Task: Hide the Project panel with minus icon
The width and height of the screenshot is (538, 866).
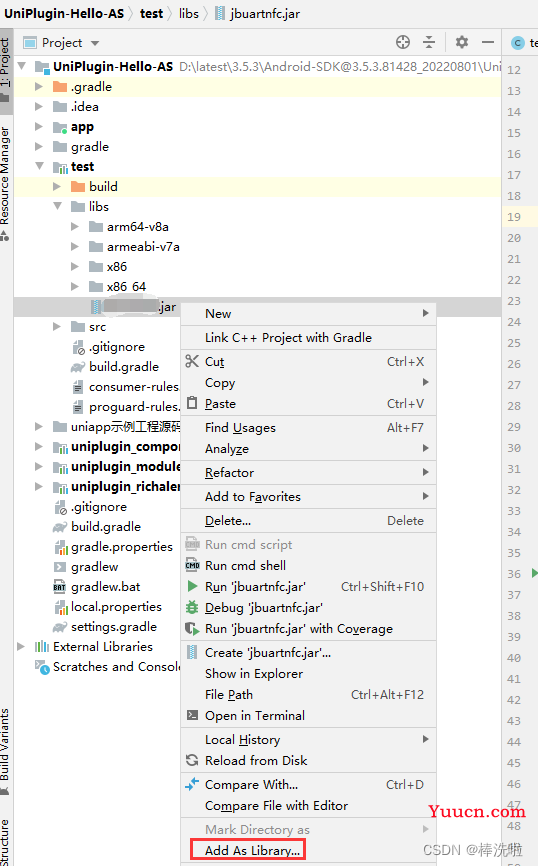Action: (488, 42)
